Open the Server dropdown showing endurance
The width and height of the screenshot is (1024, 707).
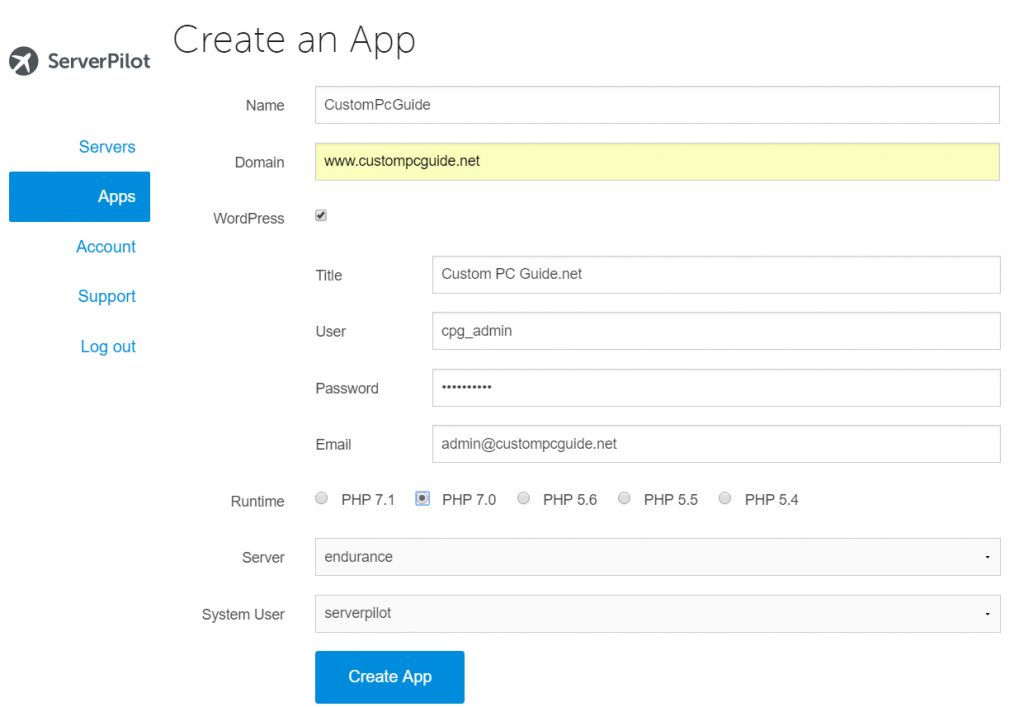click(658, 557)
